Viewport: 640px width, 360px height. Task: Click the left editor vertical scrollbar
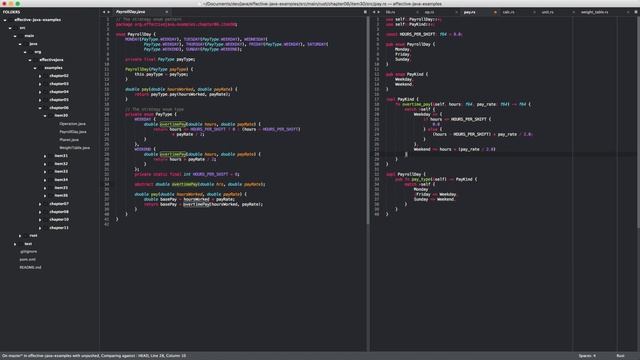(367, 120)
